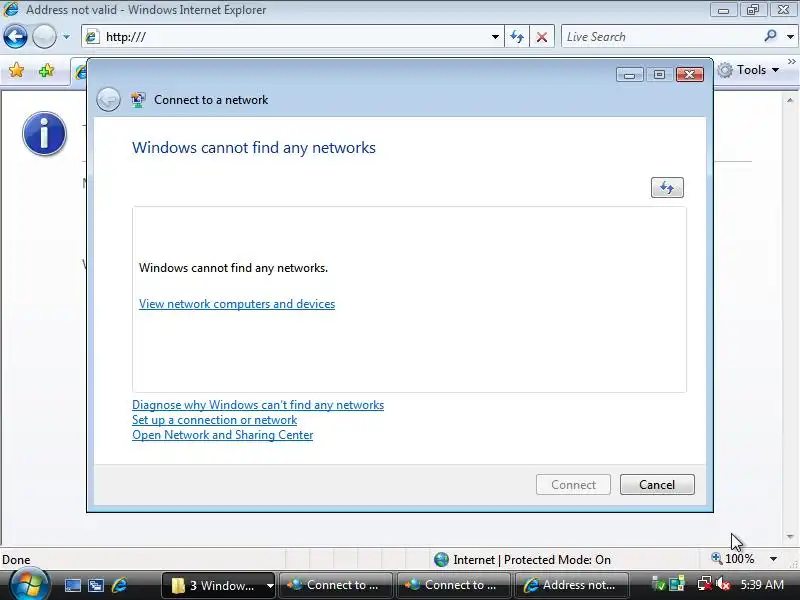Click the Internet Explorer Forward button
The image size is (800, 600).
tap(44, 37)
